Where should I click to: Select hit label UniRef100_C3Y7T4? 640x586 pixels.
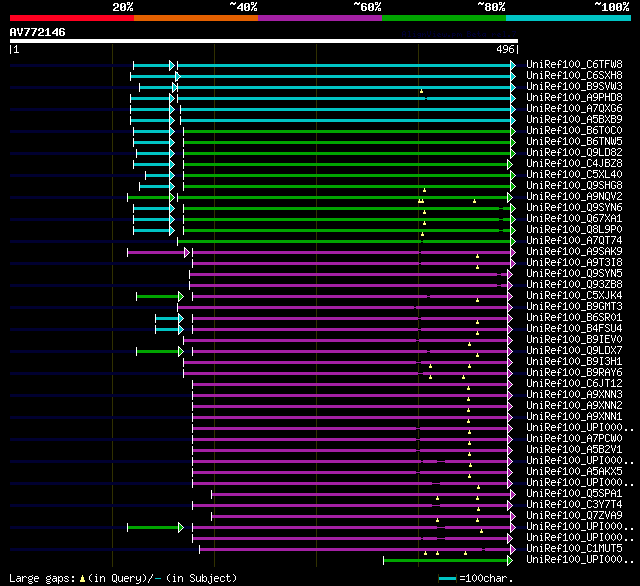(574, 505)
